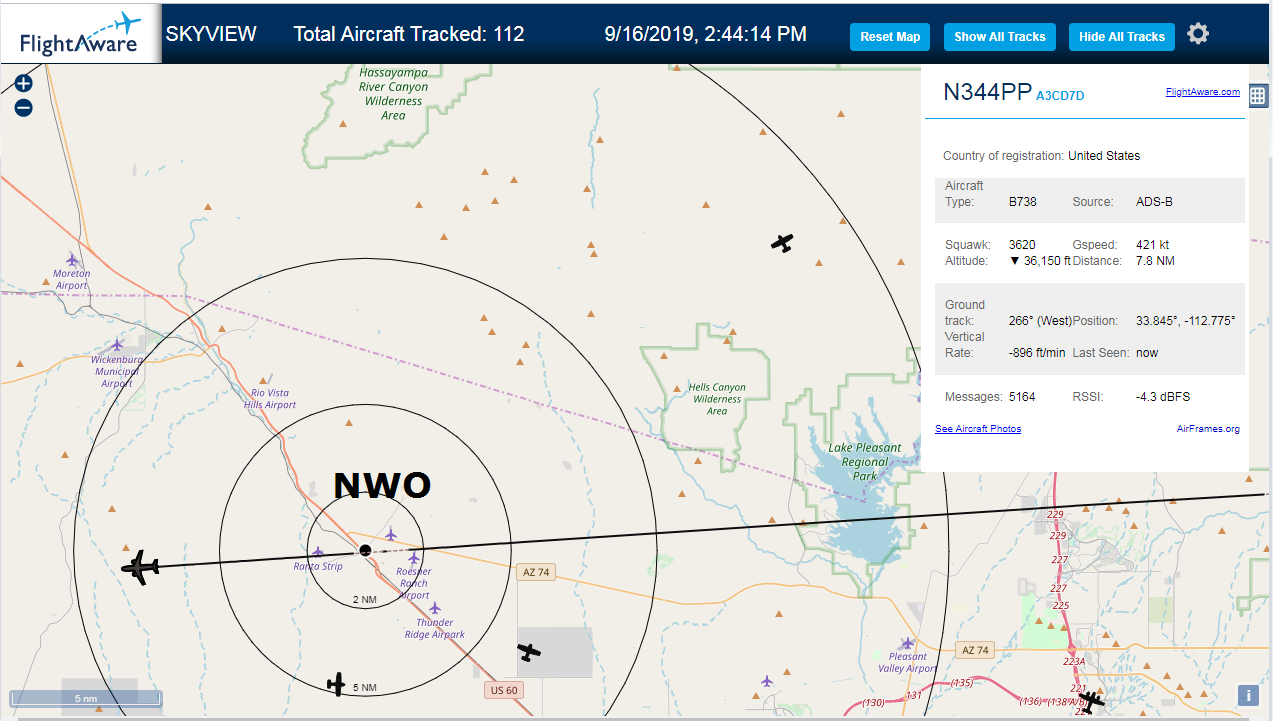Click the AZ 74 highway shield near the range ring
Screen dimensions: 1273x721
[535, 573]
